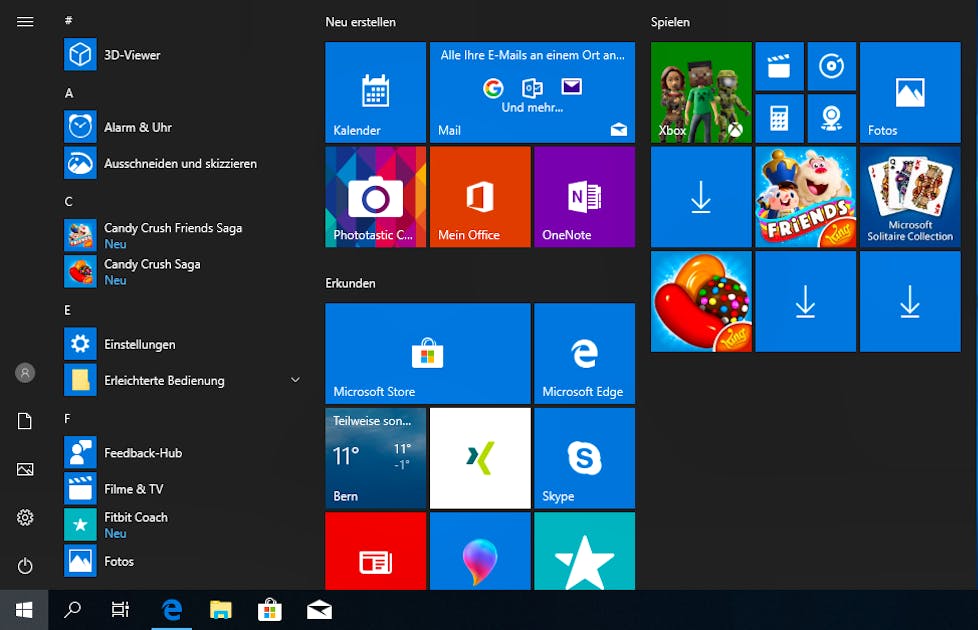Open the teal star tile in Erkunden group

coord(584,551)
